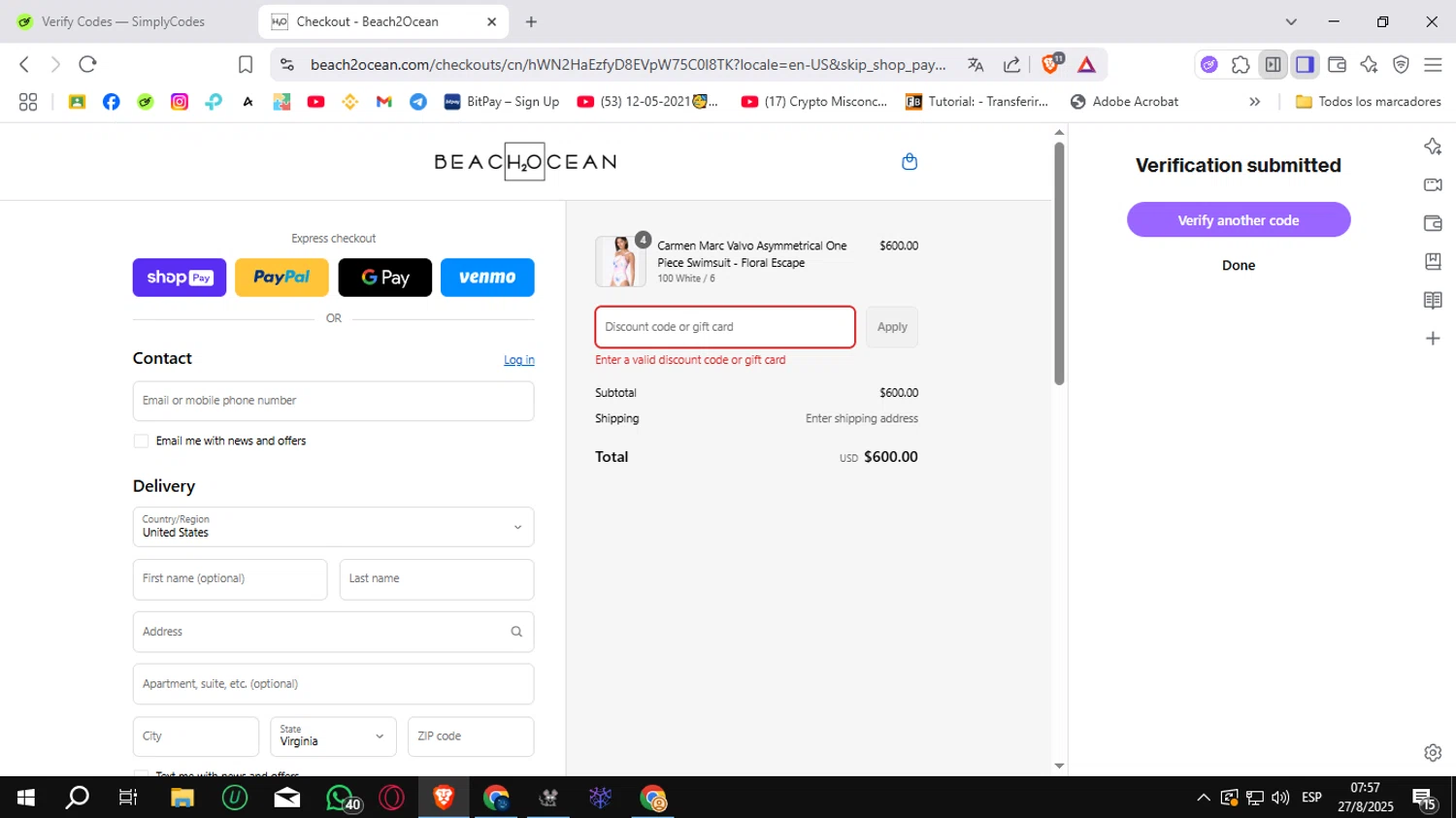Viewport: 1456px width, 818px height.
Task: Open the translate page icon
Action: pyautogui.click(x=976, y=65)
